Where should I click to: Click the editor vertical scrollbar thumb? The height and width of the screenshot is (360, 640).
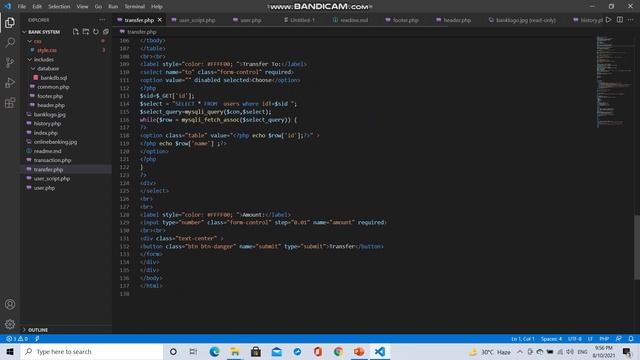[637, 247]
